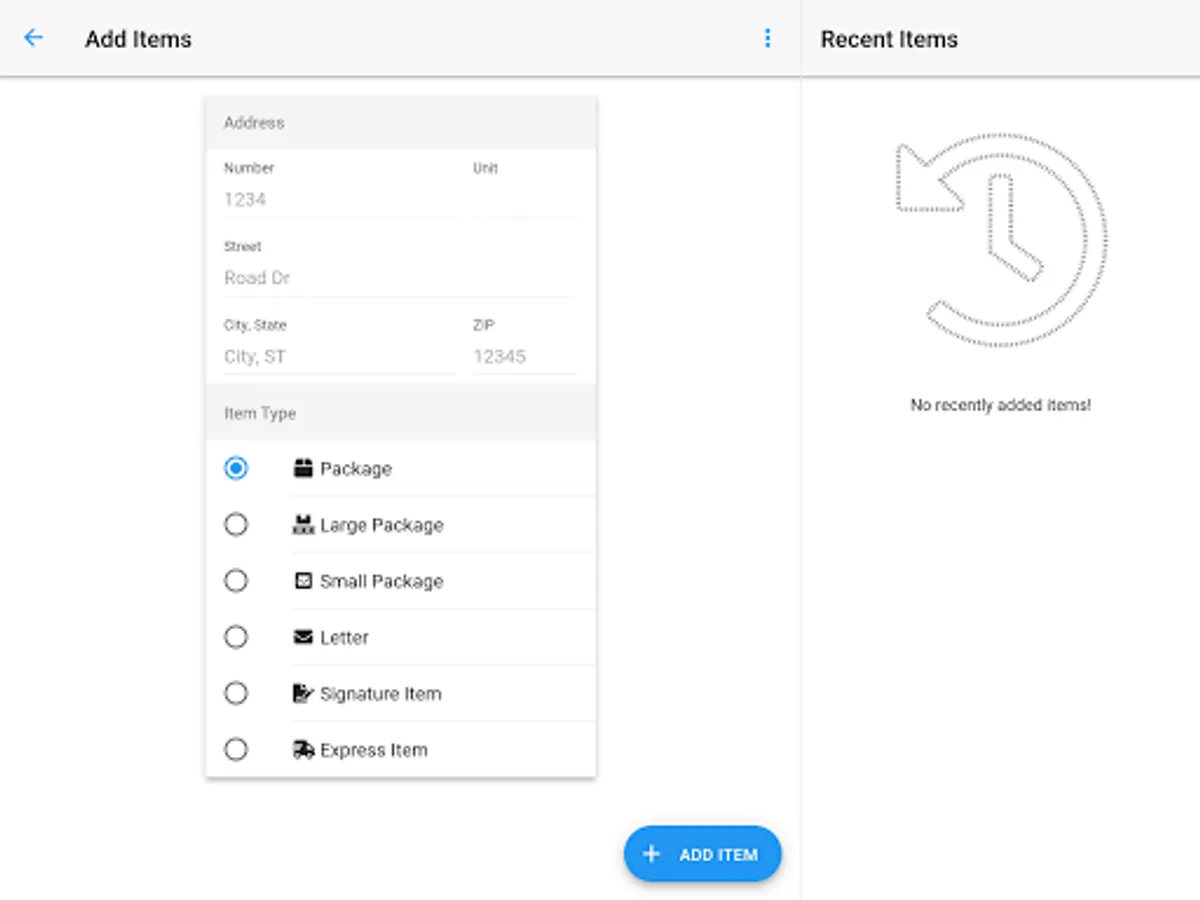Click the Large Package label text
The width and height of the screenshot is (1200, 900).
381,525
